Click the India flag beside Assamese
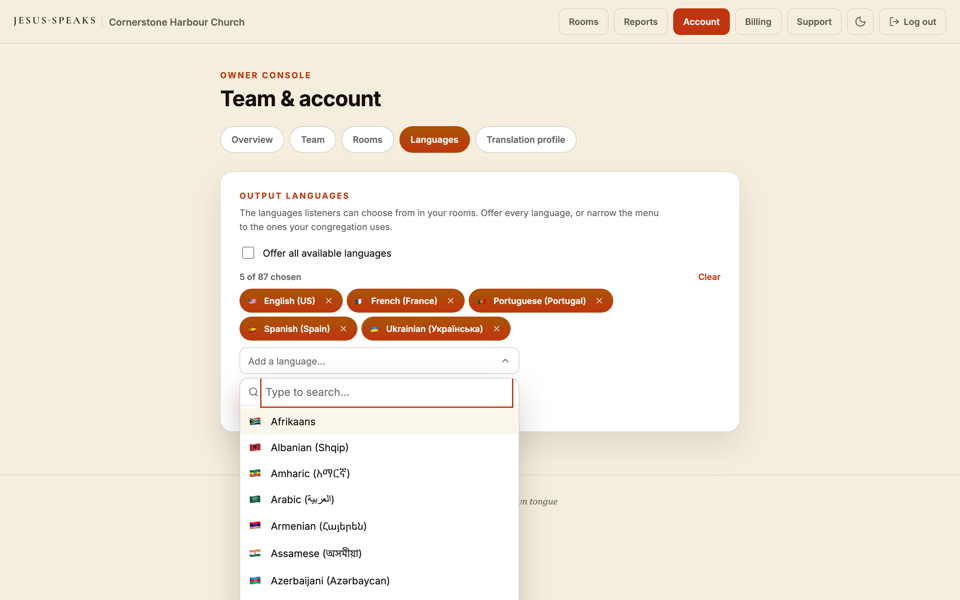This screenshot has width=960, height=600. pos(255,553)
